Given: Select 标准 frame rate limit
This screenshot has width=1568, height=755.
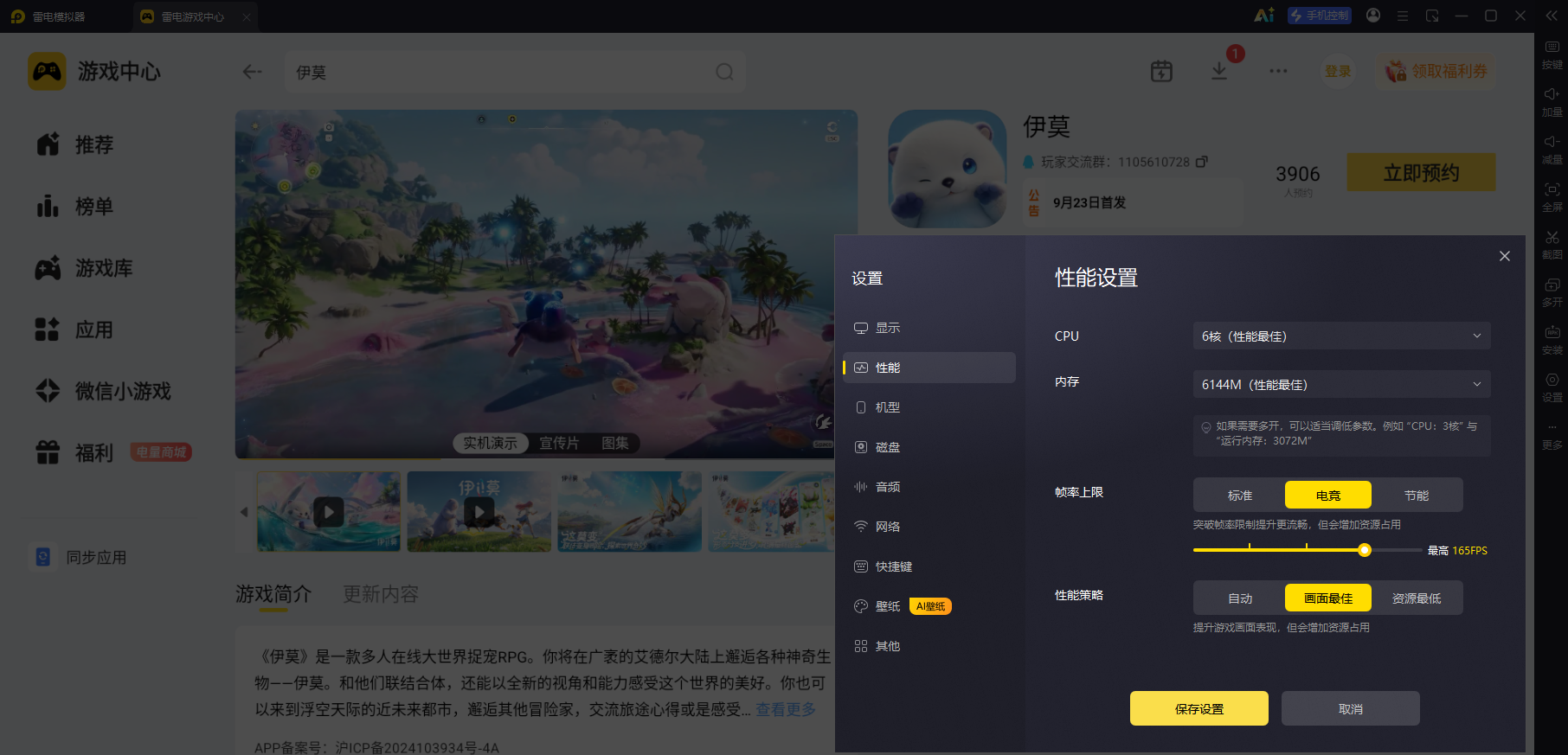Looking at the screenshot, I should (x=1240, y=496).
